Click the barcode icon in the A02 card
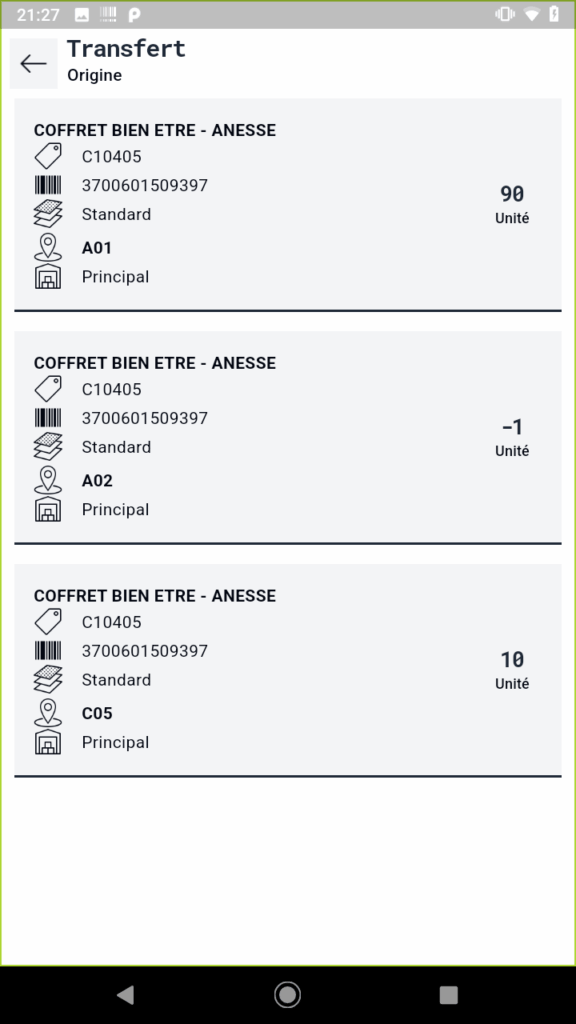The width and height of the screenshot is (576, 1024). [x=48, y=418]
